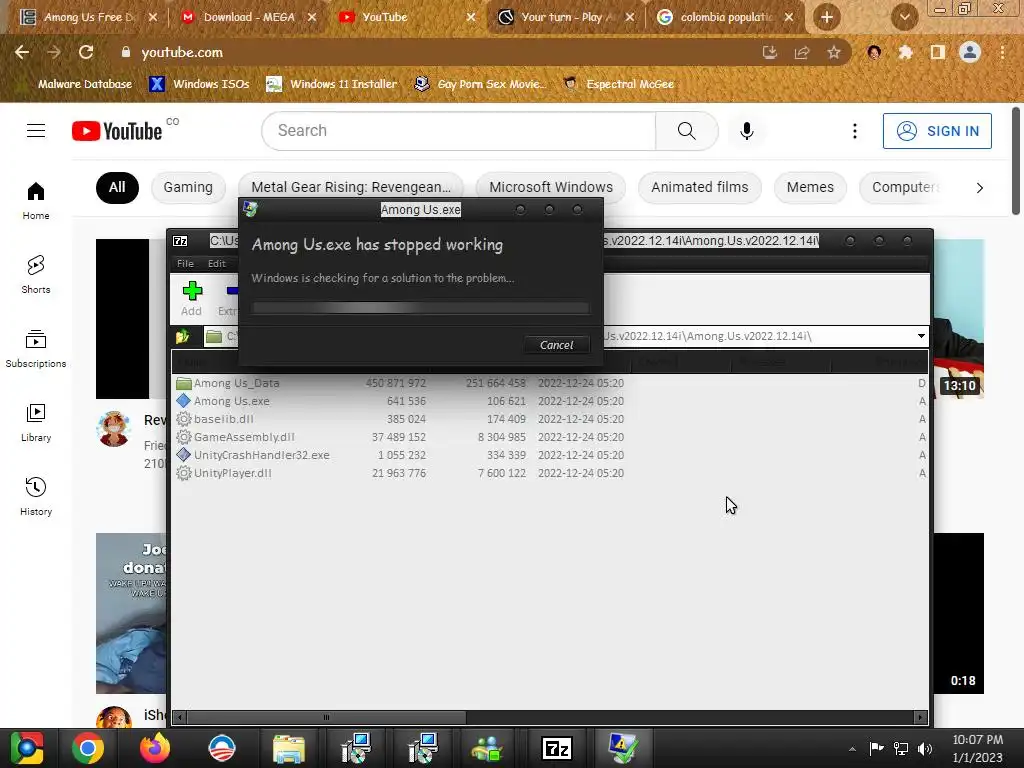Screen dimensions: 1024x768
Task: Switch to the Among Us Free Download tab
Action: [89, 17]
